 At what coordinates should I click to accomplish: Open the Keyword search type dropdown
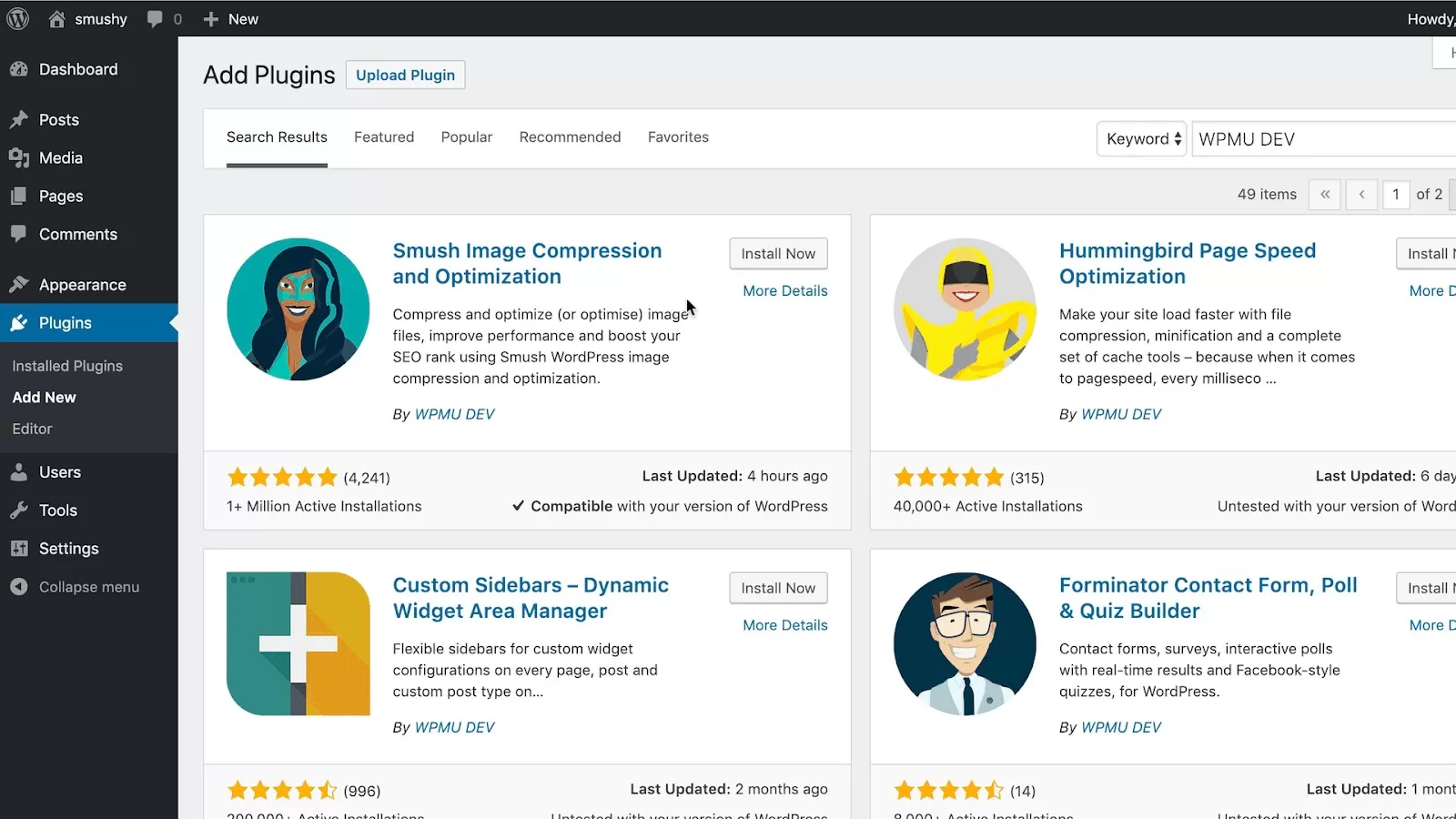tap(1142, 139)
